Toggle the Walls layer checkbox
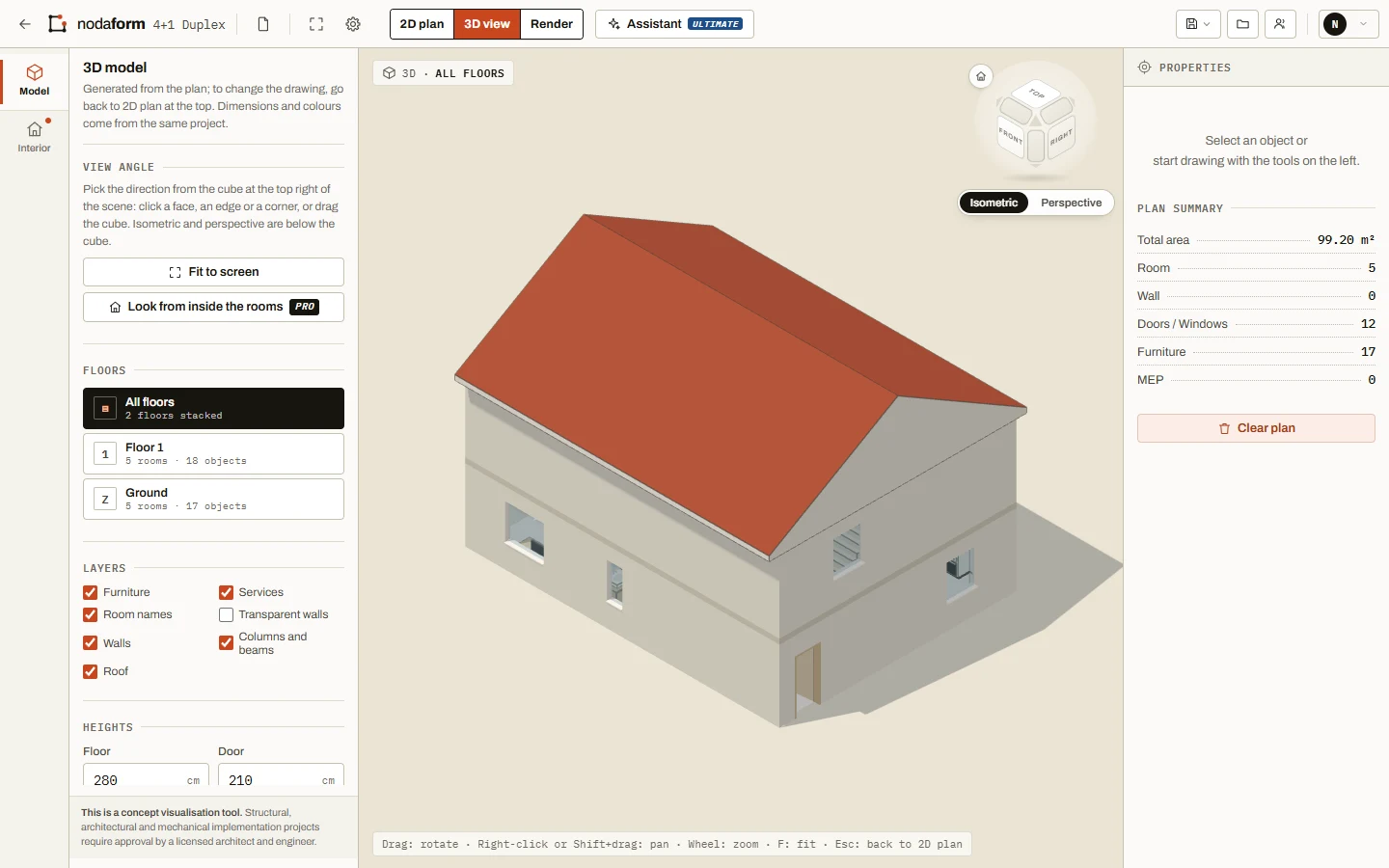 pyautogui.click(x=90, y=643)
